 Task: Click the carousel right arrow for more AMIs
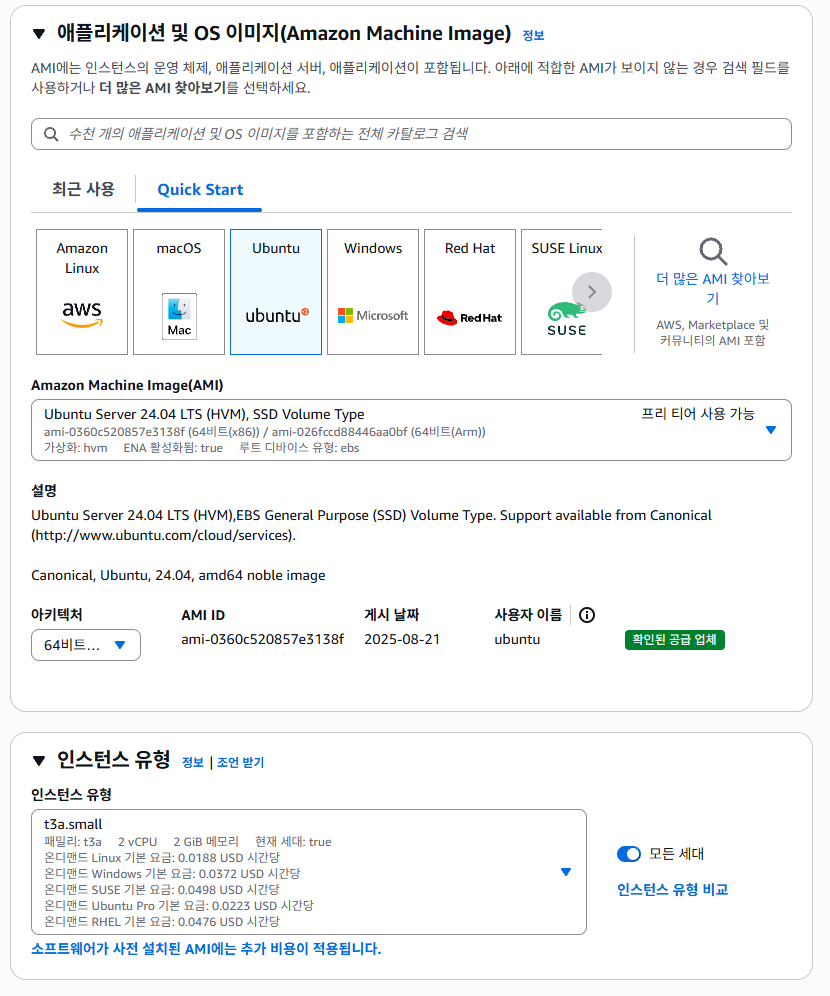tap(592, 291)
